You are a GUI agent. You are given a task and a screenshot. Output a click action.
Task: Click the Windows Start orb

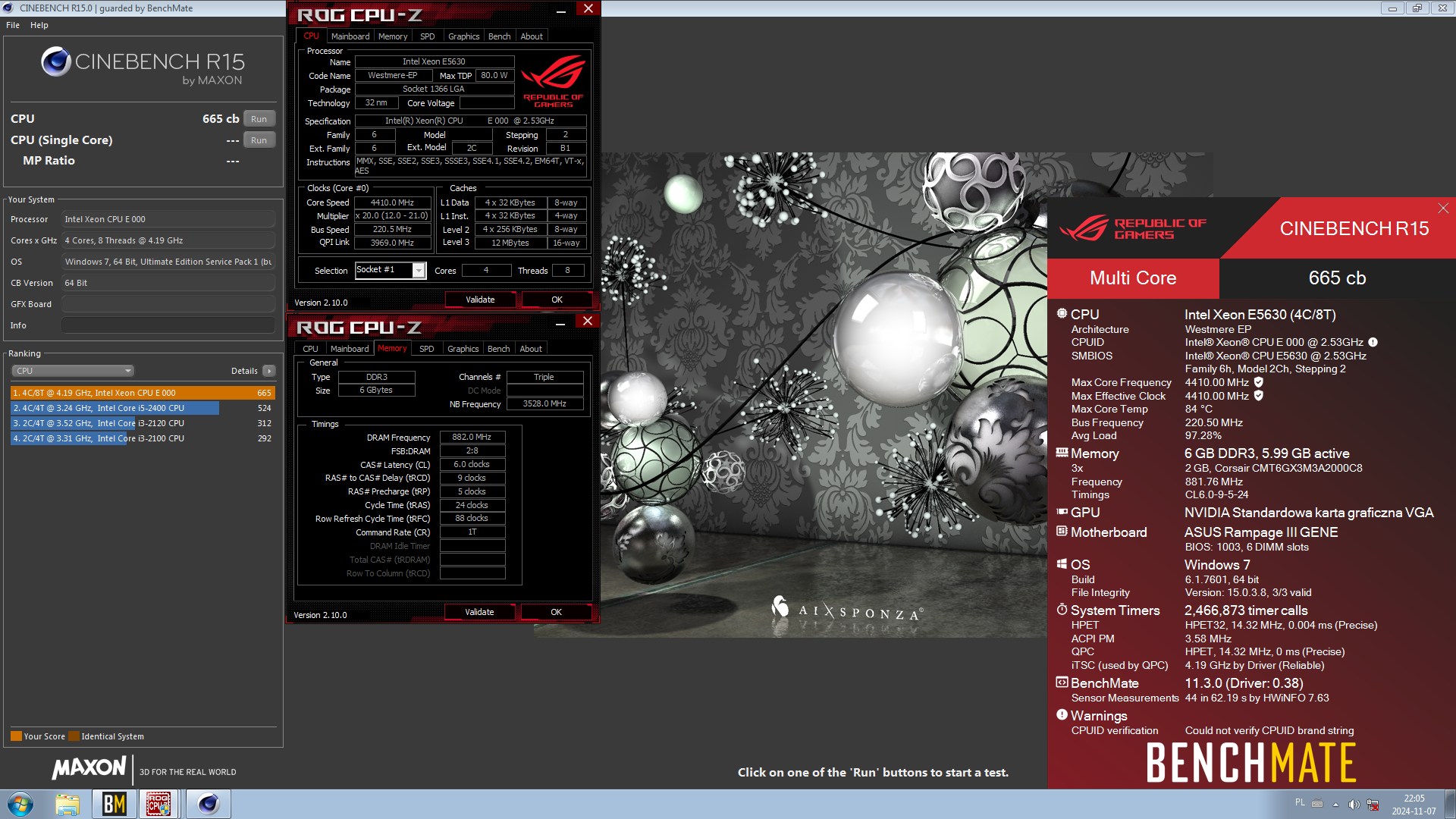click(x=20, y=804)
